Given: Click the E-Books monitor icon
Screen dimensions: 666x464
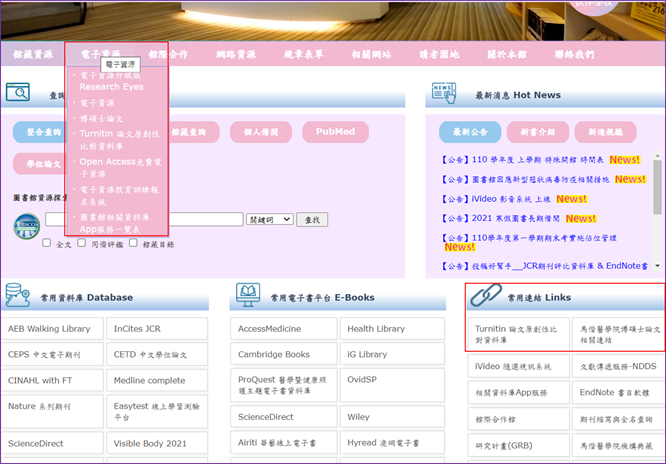Looking at the screenshot, I should [x=248, y=295].
